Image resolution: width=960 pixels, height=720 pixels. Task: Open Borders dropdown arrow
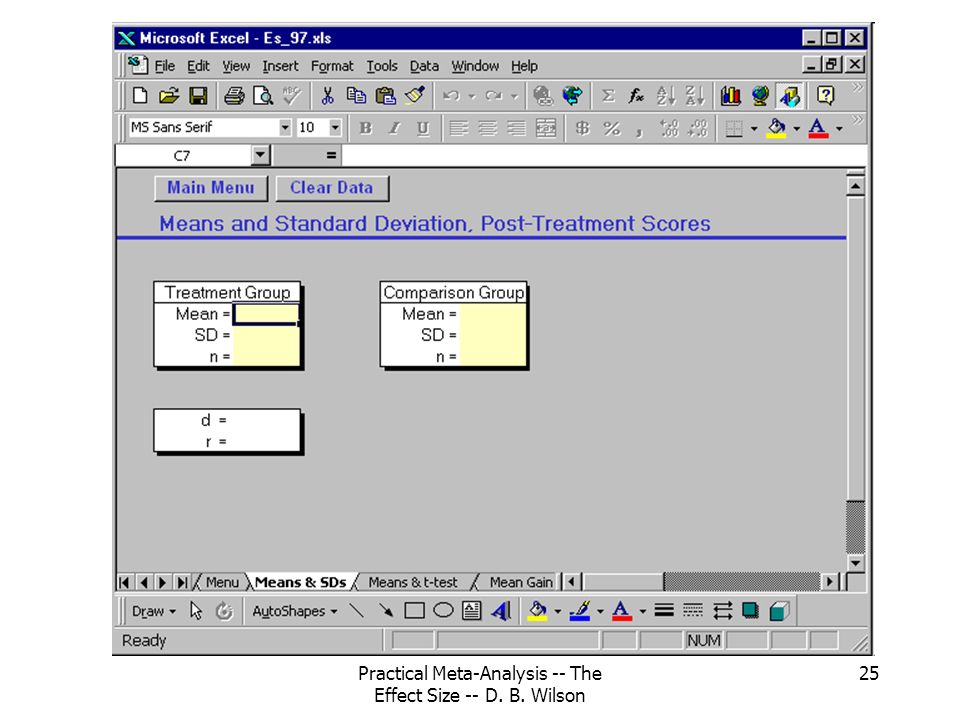click(754, 128)
